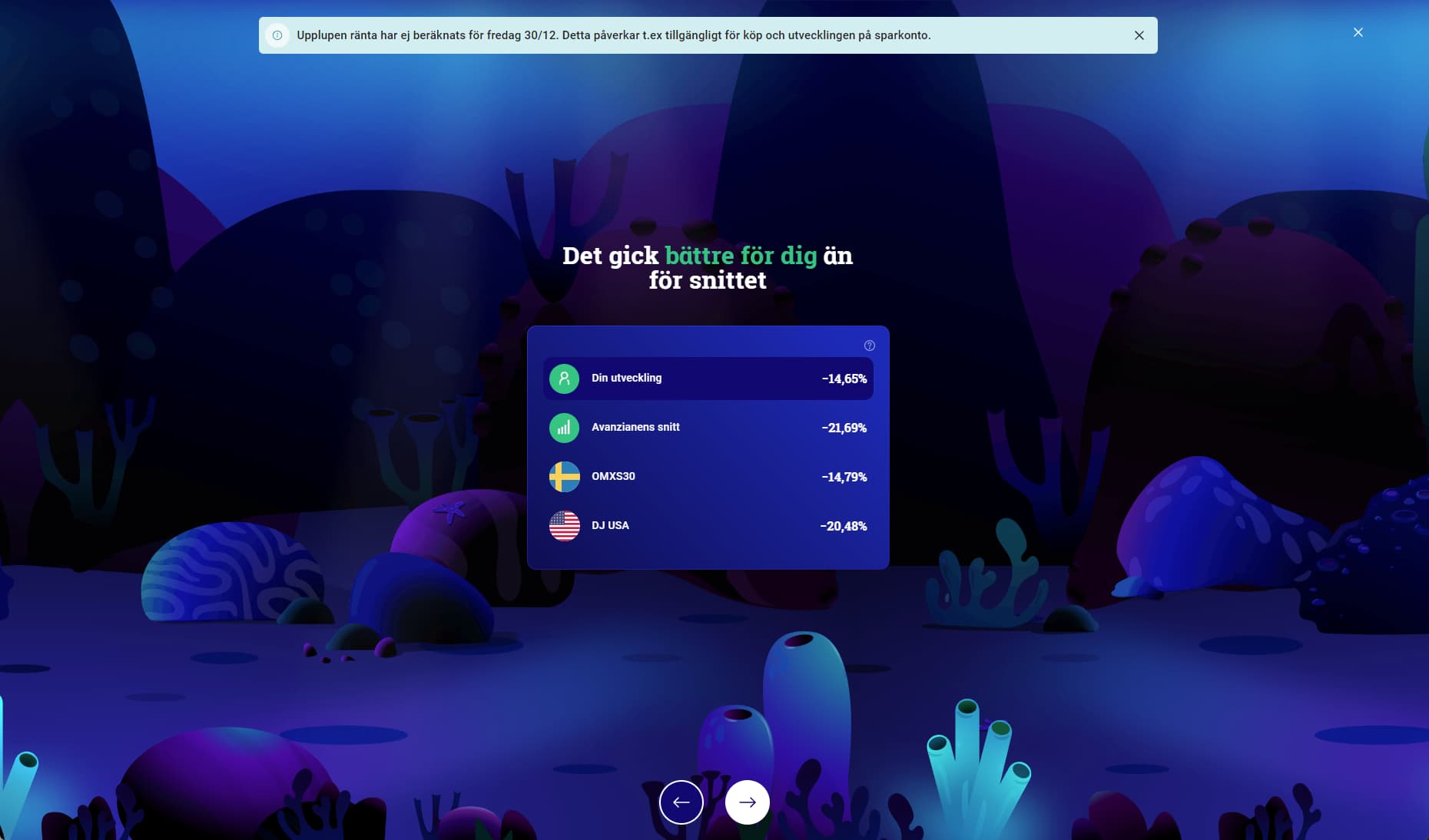This screenshot has width=1429, height=840.
Task: Click the Upplupen ränta notification text
Action: pos(613,35)
